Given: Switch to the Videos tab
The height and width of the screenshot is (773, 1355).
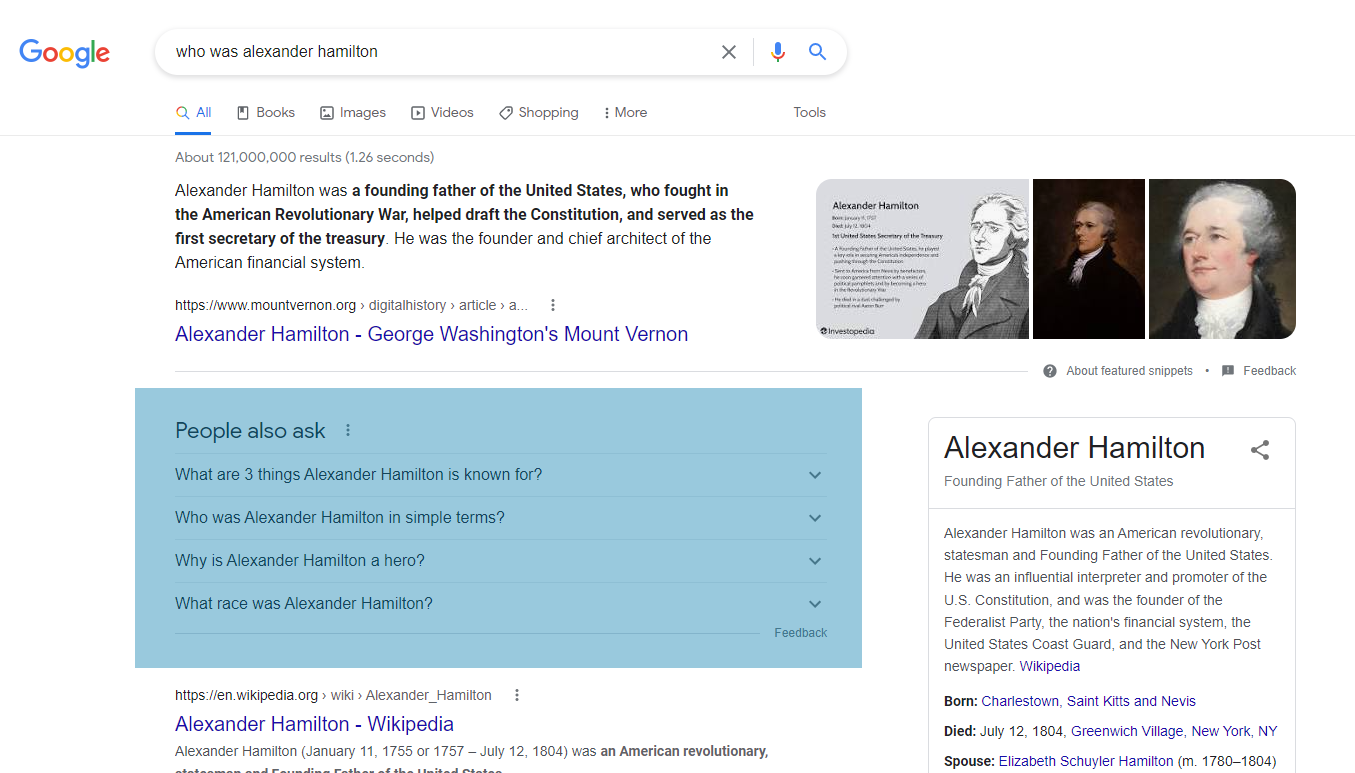Looking at the screenshot, I should pos(442,113).
